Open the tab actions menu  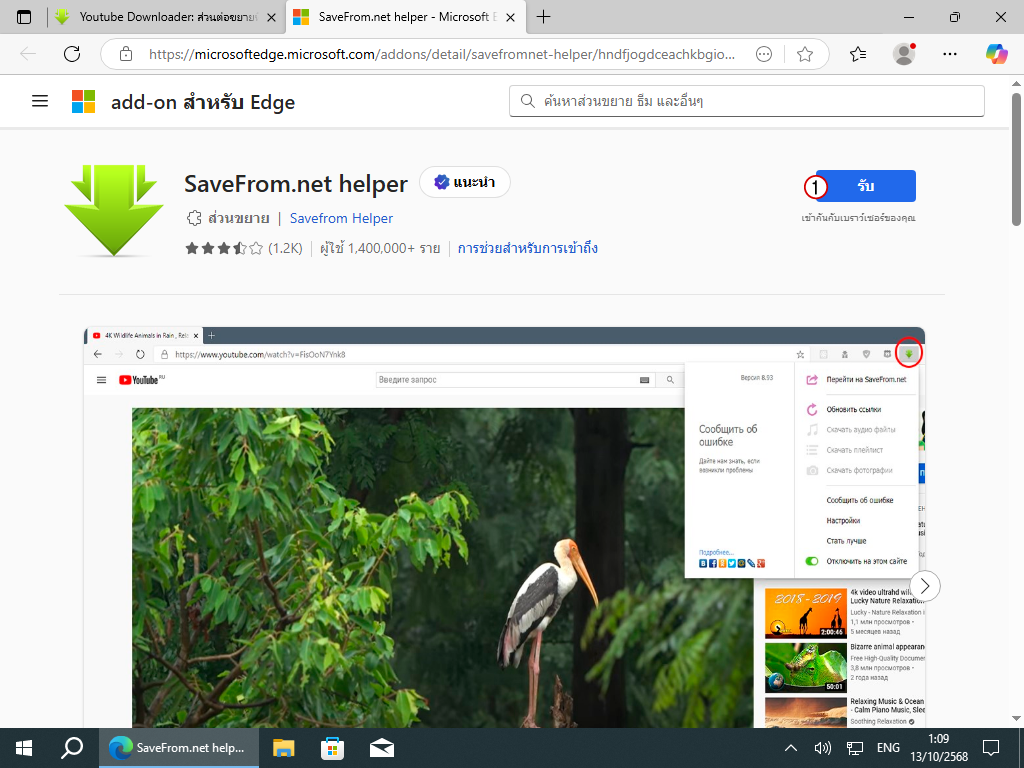(24, 17)
